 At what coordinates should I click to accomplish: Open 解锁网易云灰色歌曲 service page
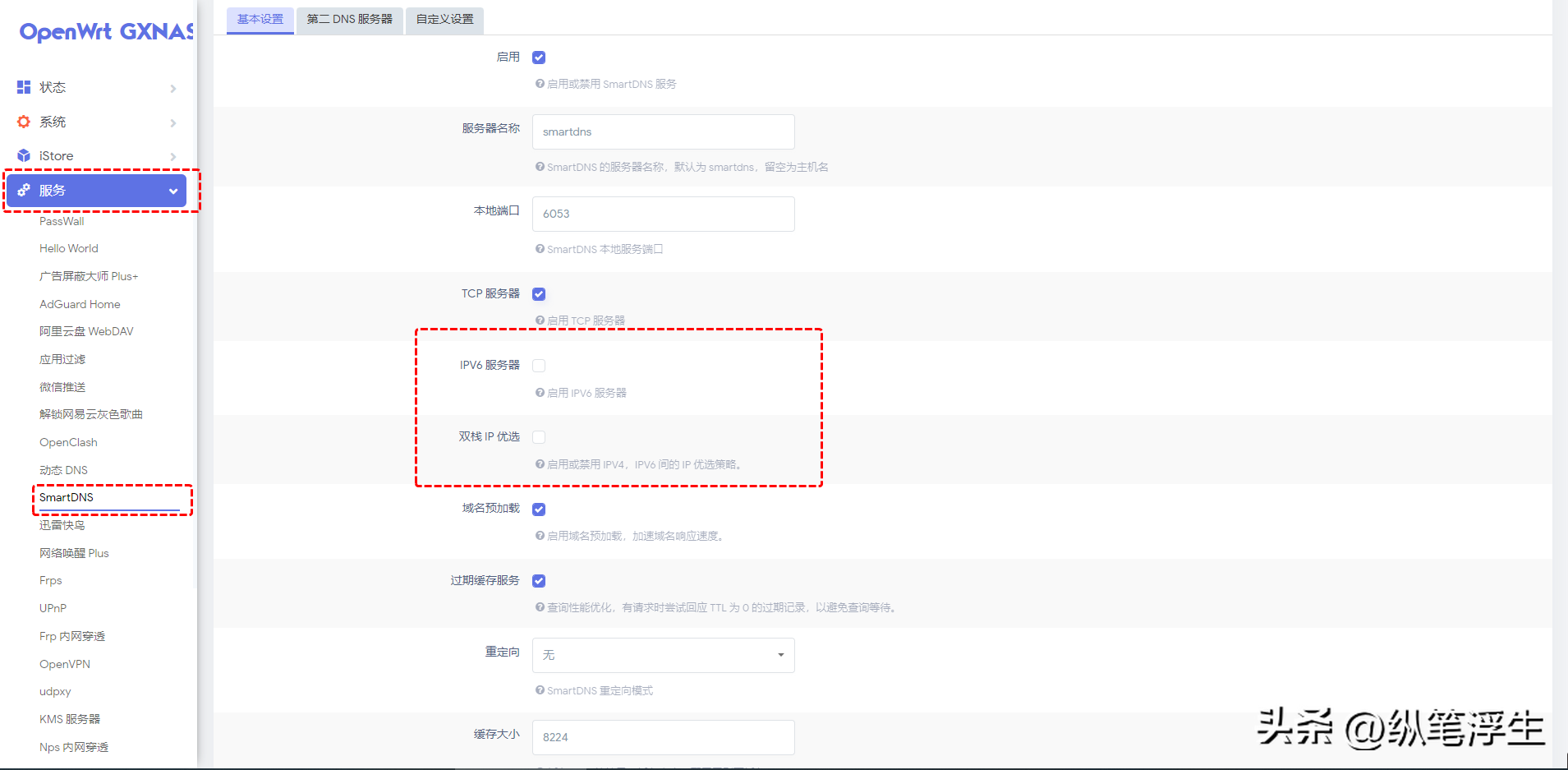(x=91, y=414)
